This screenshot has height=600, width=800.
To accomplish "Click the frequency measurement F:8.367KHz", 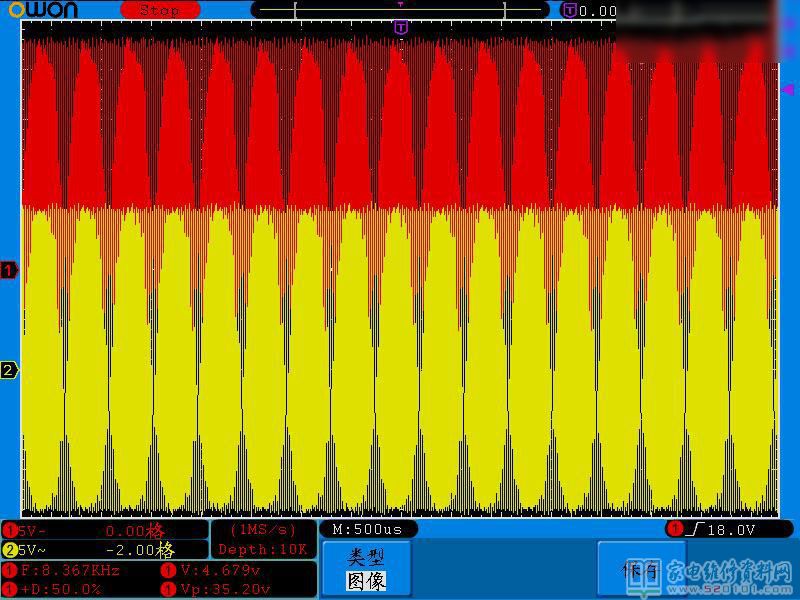I will point(70,570).
